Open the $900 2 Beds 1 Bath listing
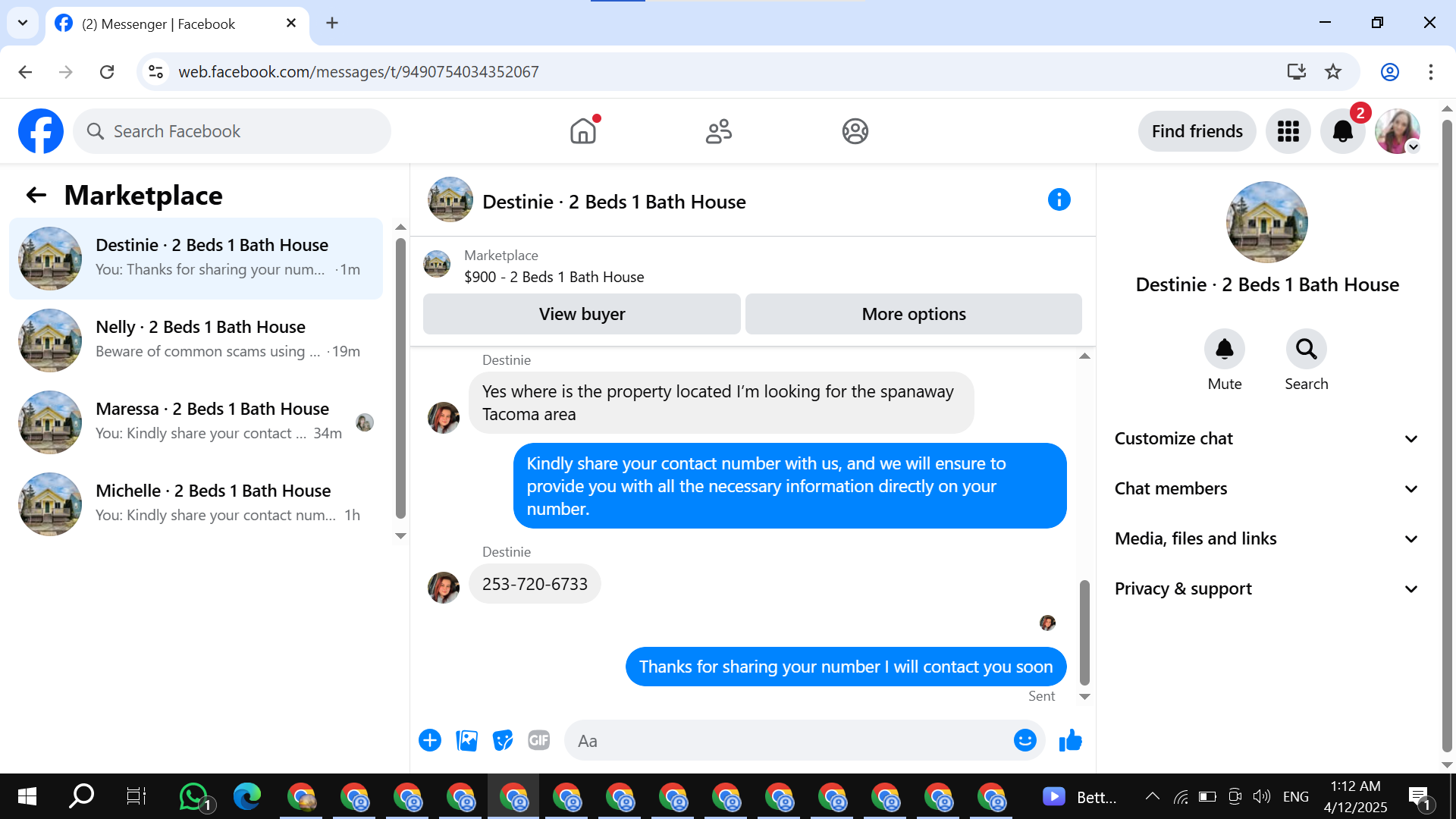This screenshot has width=1456, height=819. click(554, 277)
